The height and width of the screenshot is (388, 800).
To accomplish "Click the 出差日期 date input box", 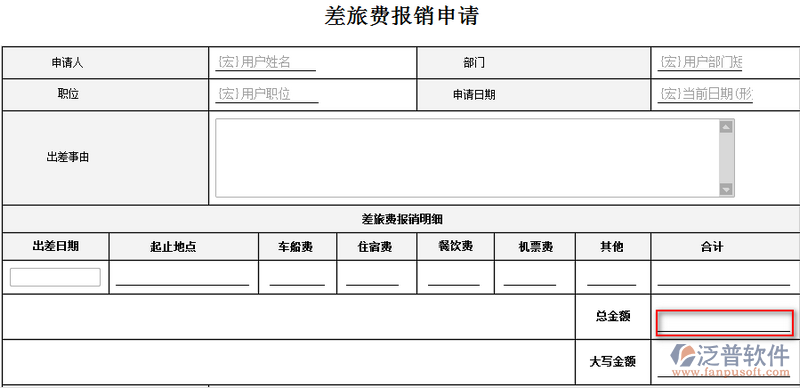I will (x=55, y=277).
